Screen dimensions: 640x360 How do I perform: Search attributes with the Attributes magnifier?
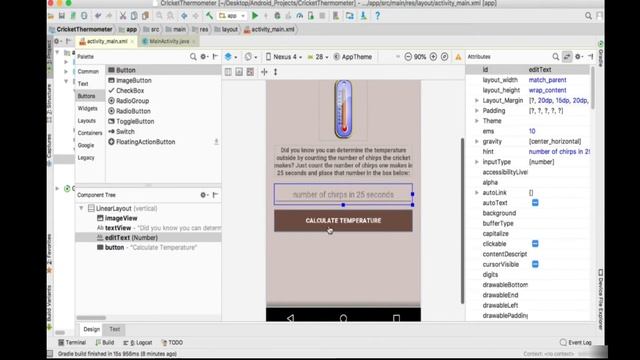click(556, 57)
